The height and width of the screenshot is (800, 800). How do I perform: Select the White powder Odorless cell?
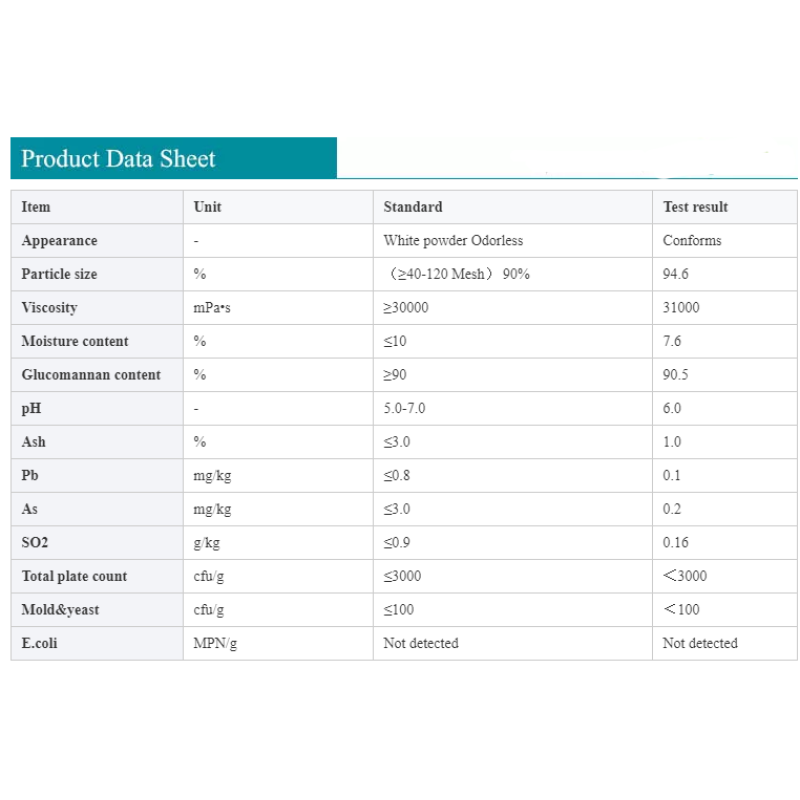point(453,241)
